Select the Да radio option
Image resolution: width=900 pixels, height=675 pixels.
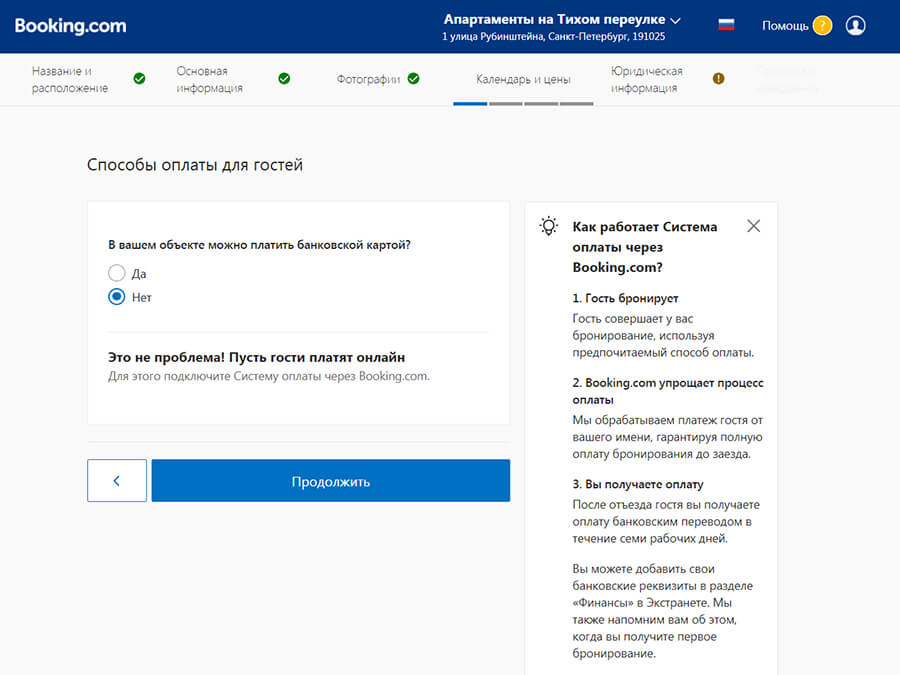pos(117,273)
